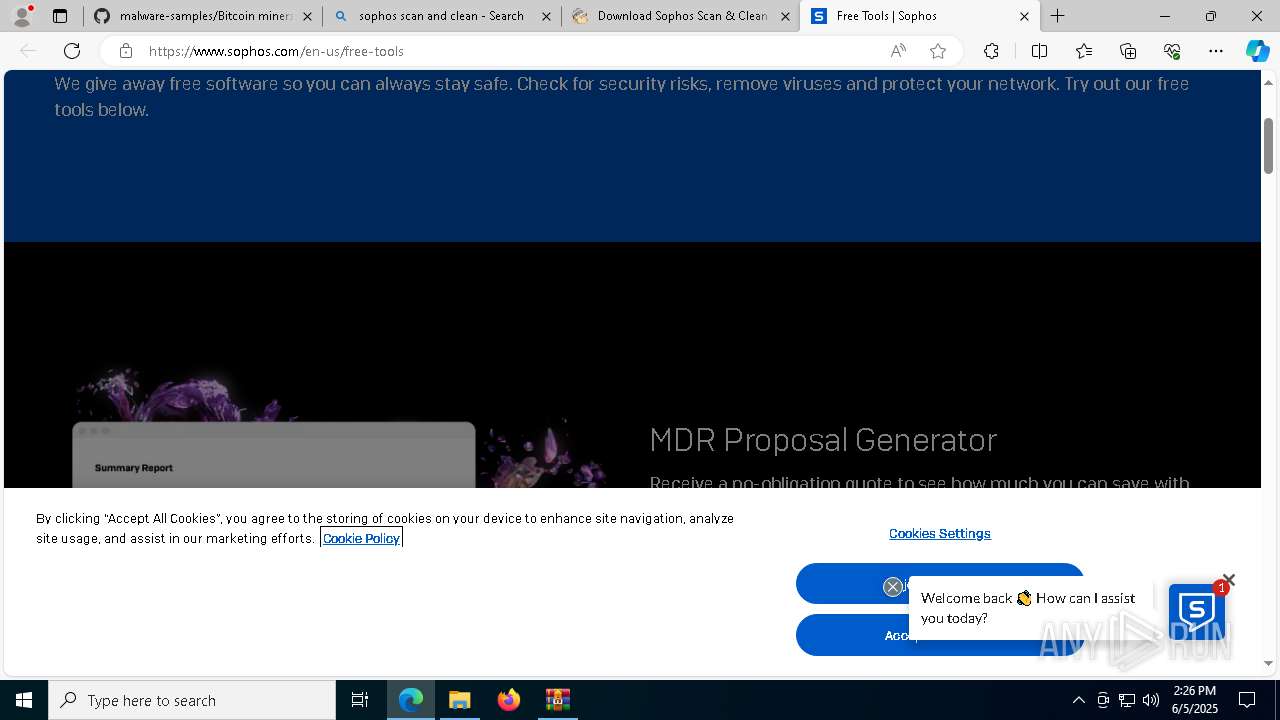The width and height of the screenshot is (1280, 720).
Task: Close the sophos scan and clean search tab
Action: click(546, 16)
